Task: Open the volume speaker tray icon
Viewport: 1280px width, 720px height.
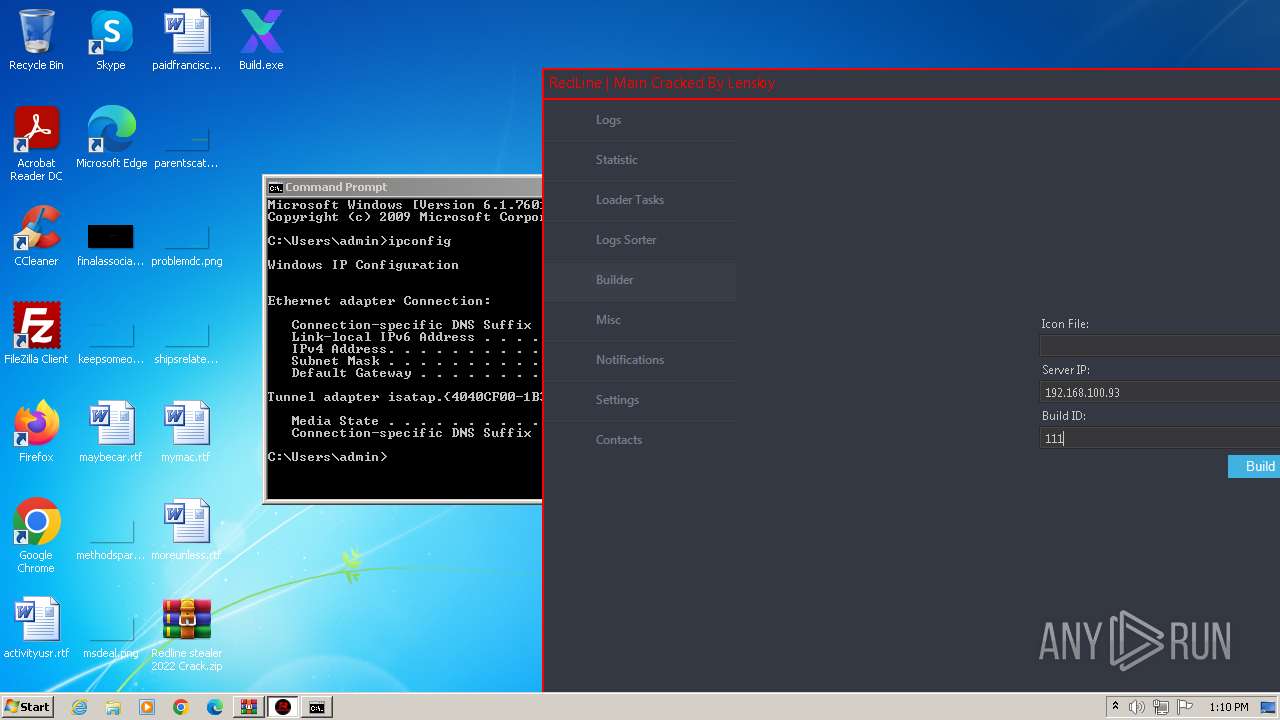Action: point(1137,707)
